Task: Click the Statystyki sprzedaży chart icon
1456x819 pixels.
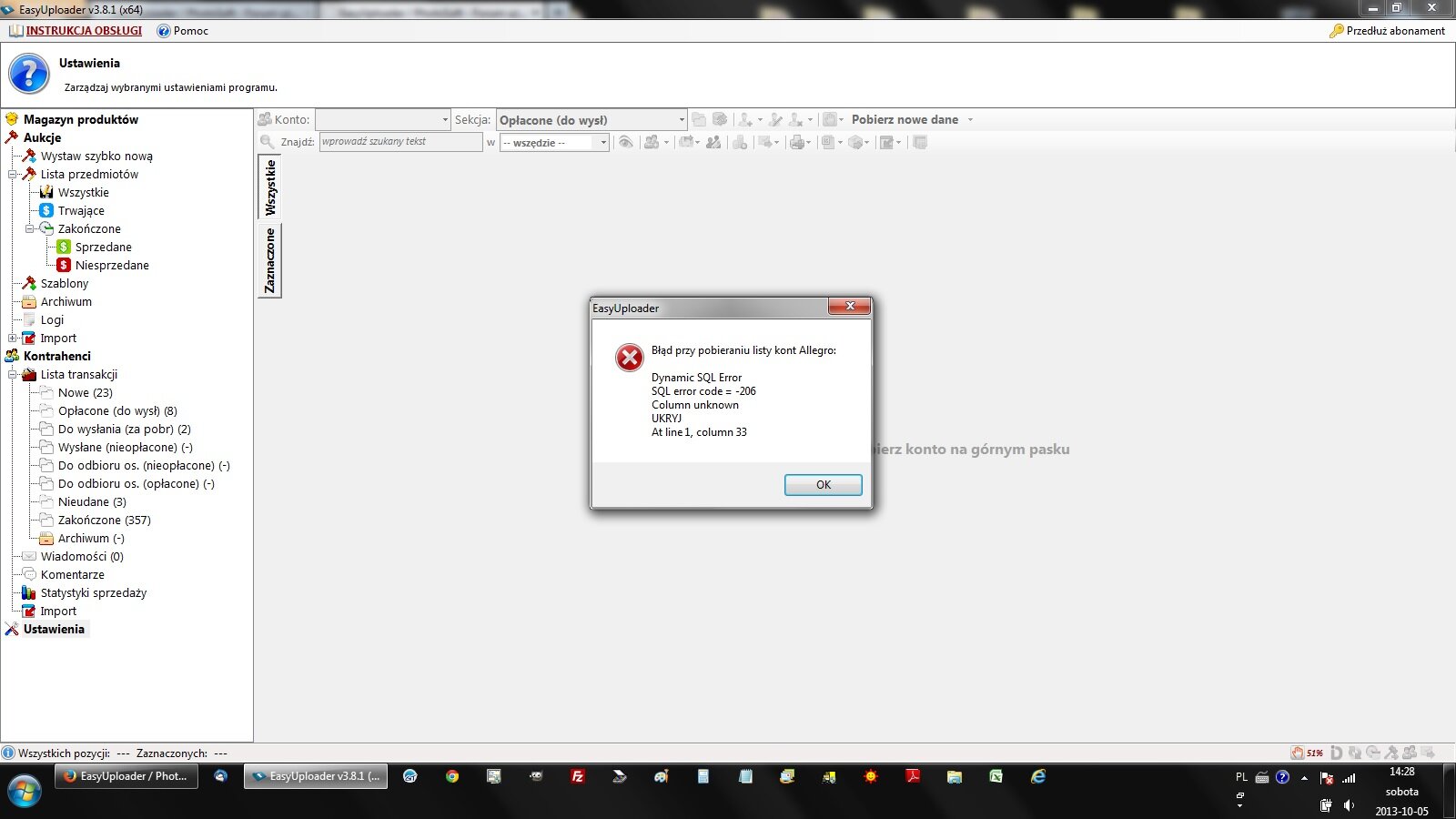Action: 29,592
